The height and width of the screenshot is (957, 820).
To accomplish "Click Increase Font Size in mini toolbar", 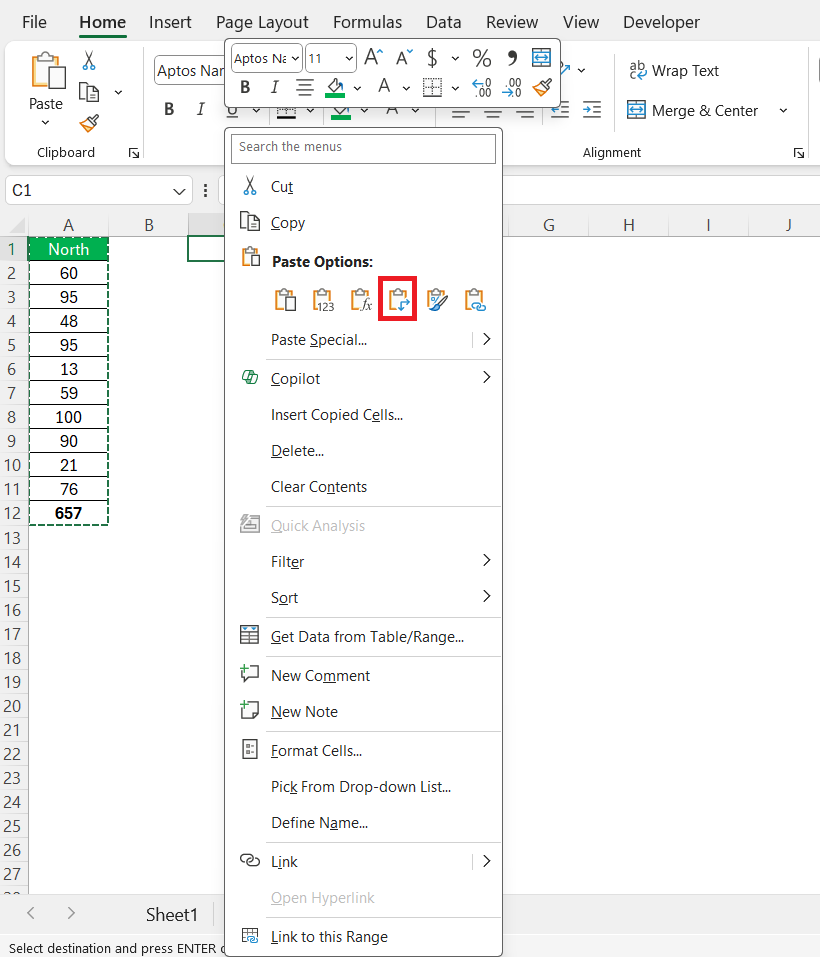I will click(373, 57).
